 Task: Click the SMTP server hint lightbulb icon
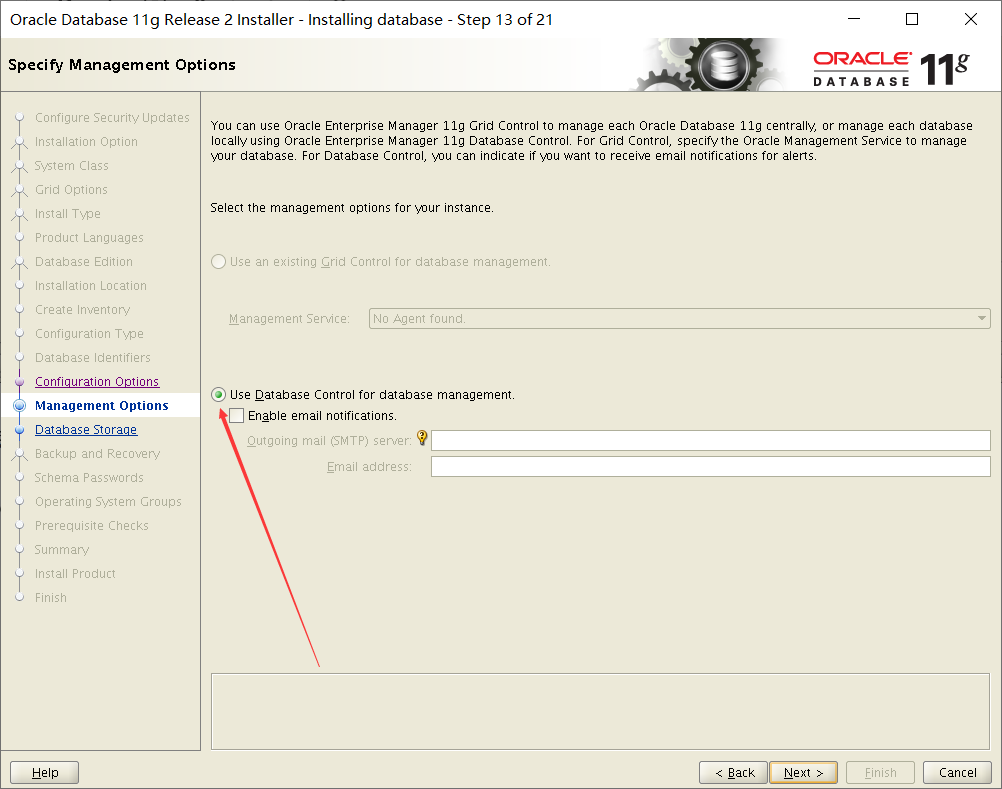422,438
